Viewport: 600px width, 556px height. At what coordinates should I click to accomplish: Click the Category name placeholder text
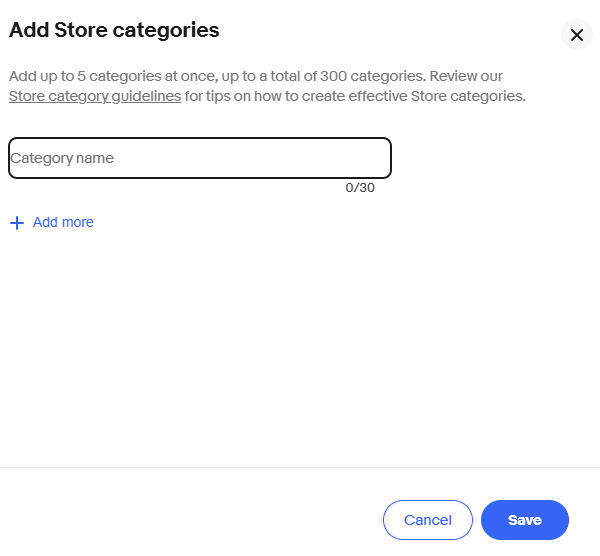pyautogui.click(x=62, y=158)
